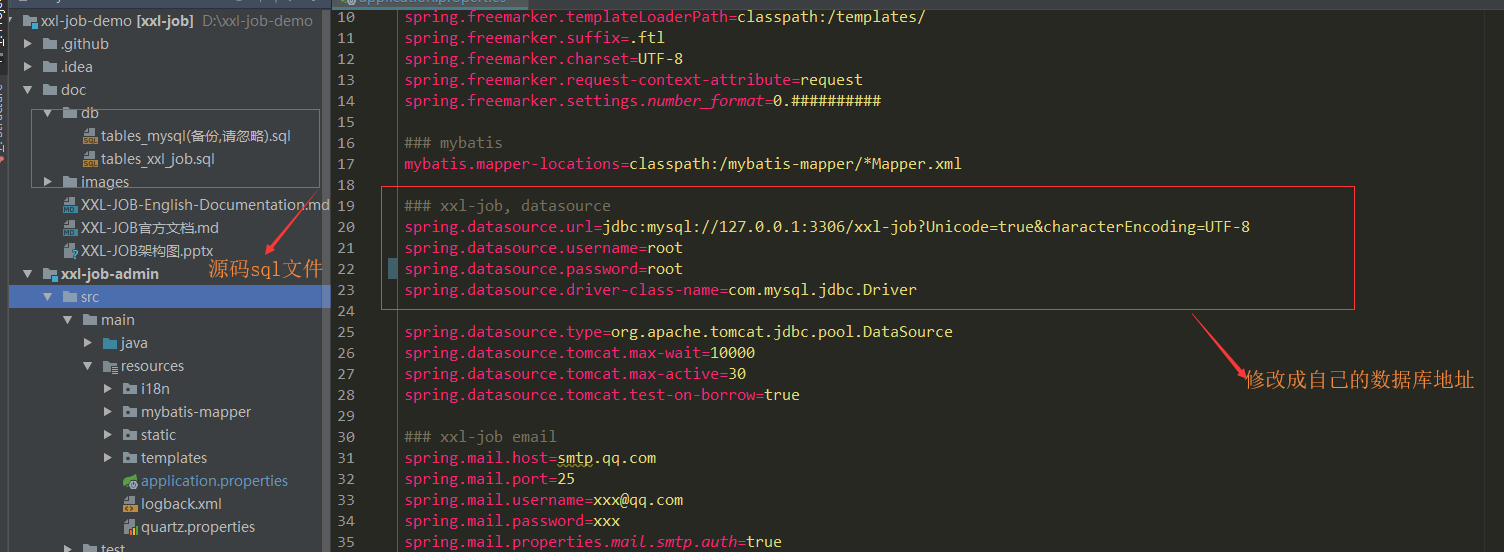
Task: Click the spring.datasource.tomcat.test-on-borrow=true line
Action: click(x=601, y=395)
